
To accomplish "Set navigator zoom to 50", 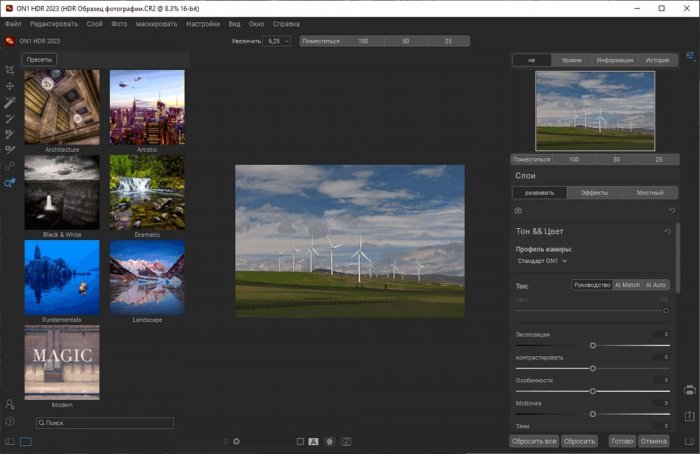I will (616, 159).
